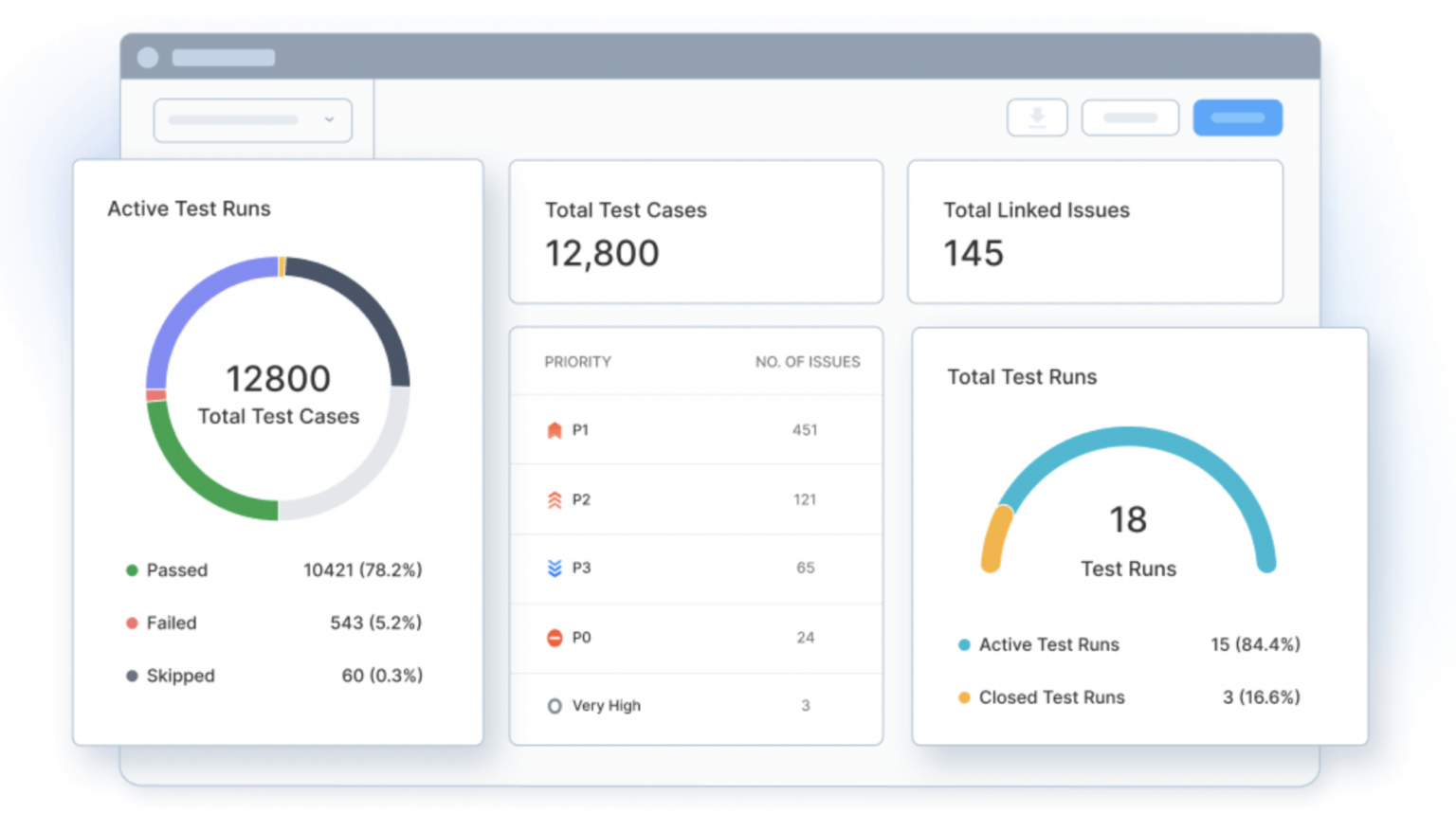The width and height of the screenshot is (1456, 831).
Task: Toggle the Skipped legend indicator
Action: (132, 676)
